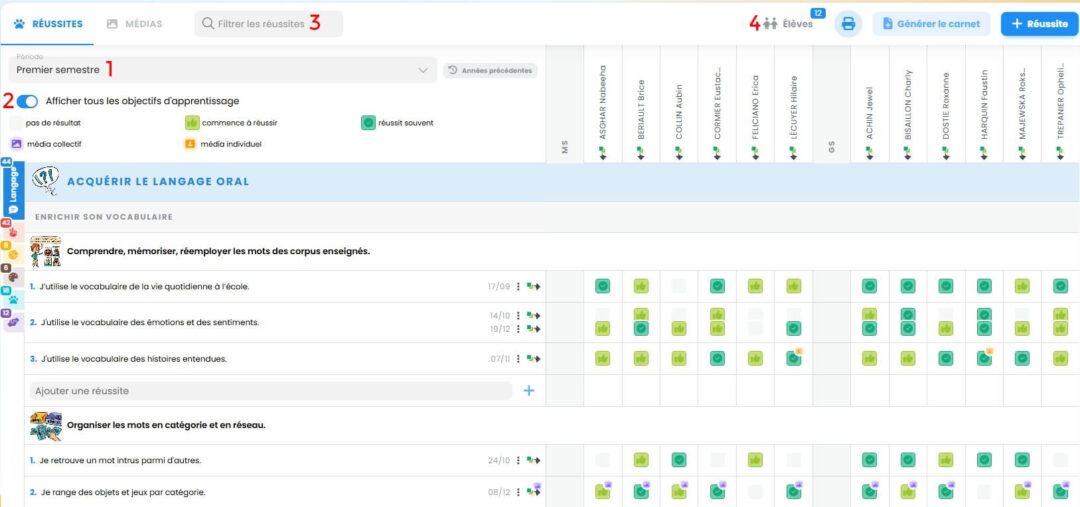This screenshot has height=507, width=1080.
Task: Click the printer icon button
Action: click(848, 24)
